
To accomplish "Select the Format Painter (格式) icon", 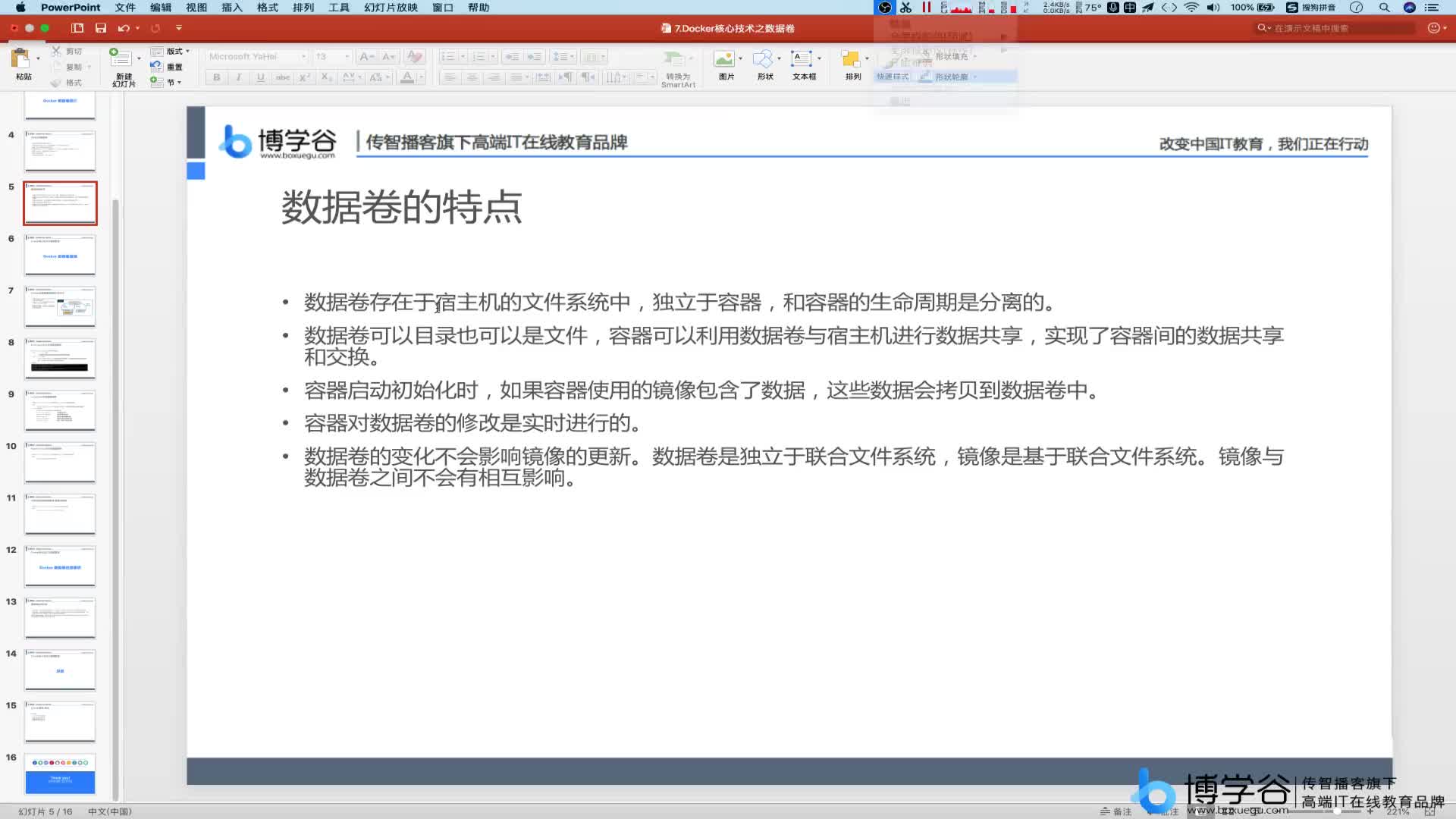I will click(57, 83).
